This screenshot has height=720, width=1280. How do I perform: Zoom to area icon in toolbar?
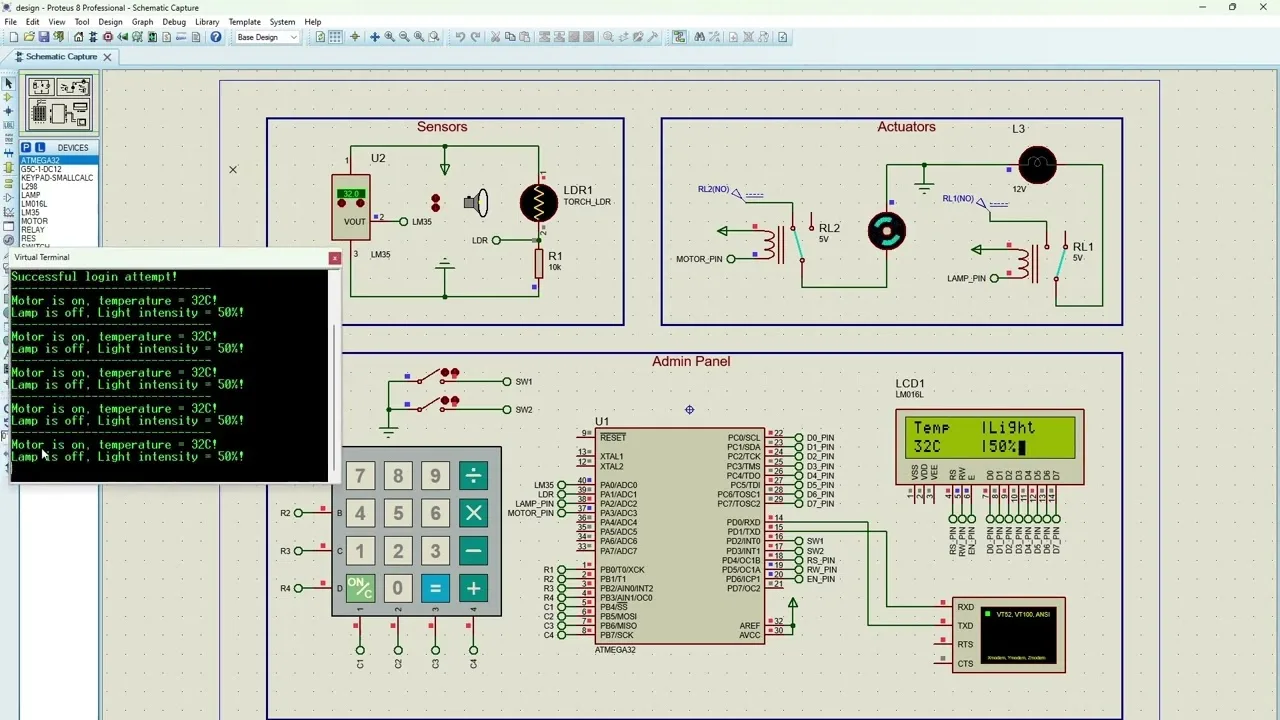[434, 37]
